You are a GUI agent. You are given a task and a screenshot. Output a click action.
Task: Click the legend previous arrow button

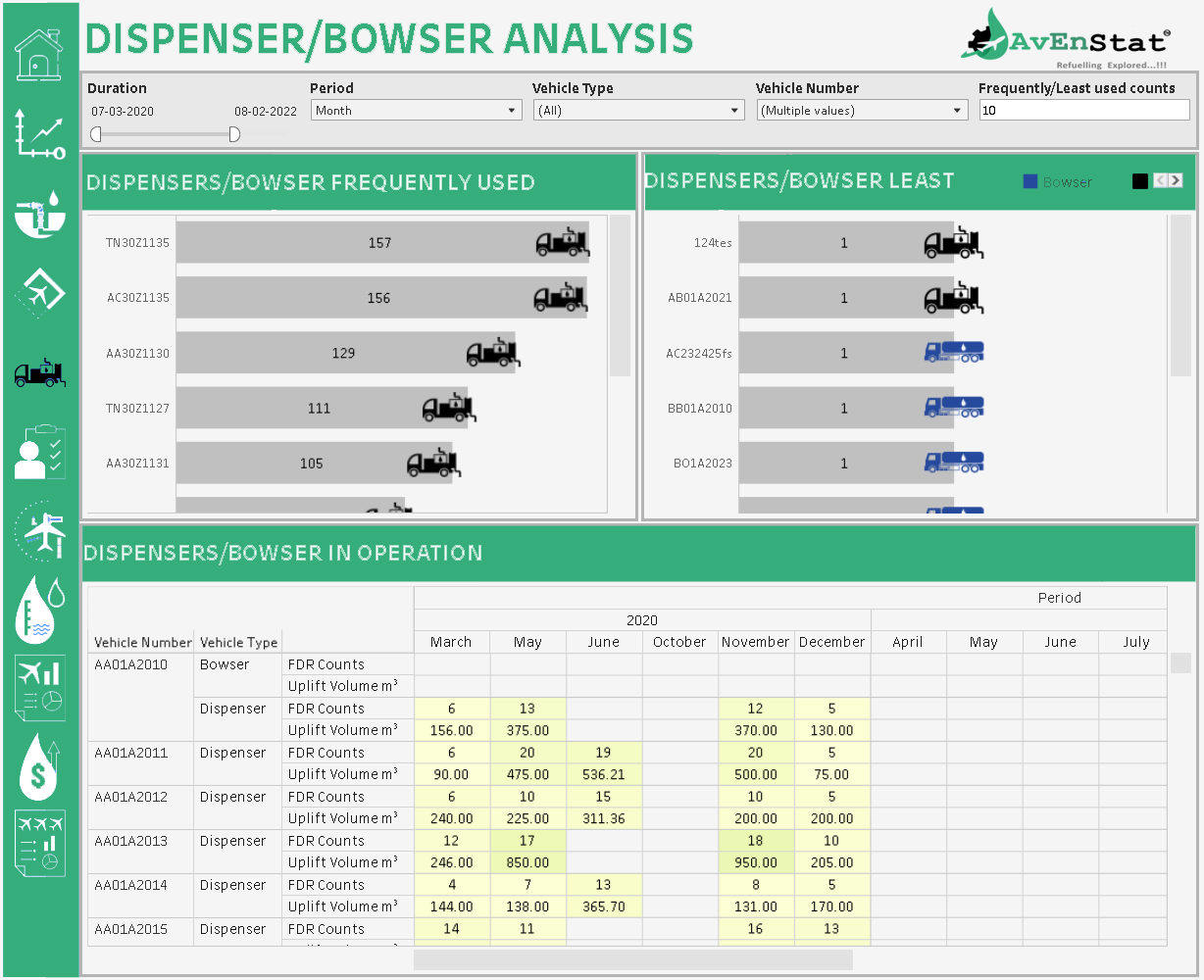click(1160, 180)
